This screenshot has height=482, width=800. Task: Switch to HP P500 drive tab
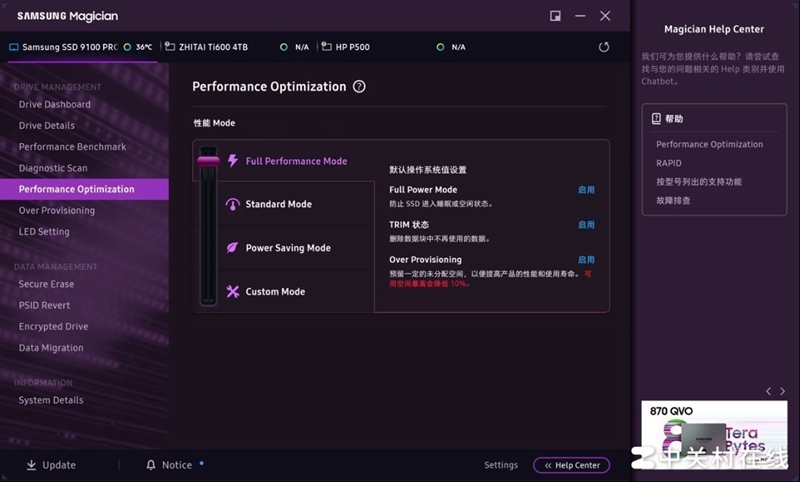(394, 47)
